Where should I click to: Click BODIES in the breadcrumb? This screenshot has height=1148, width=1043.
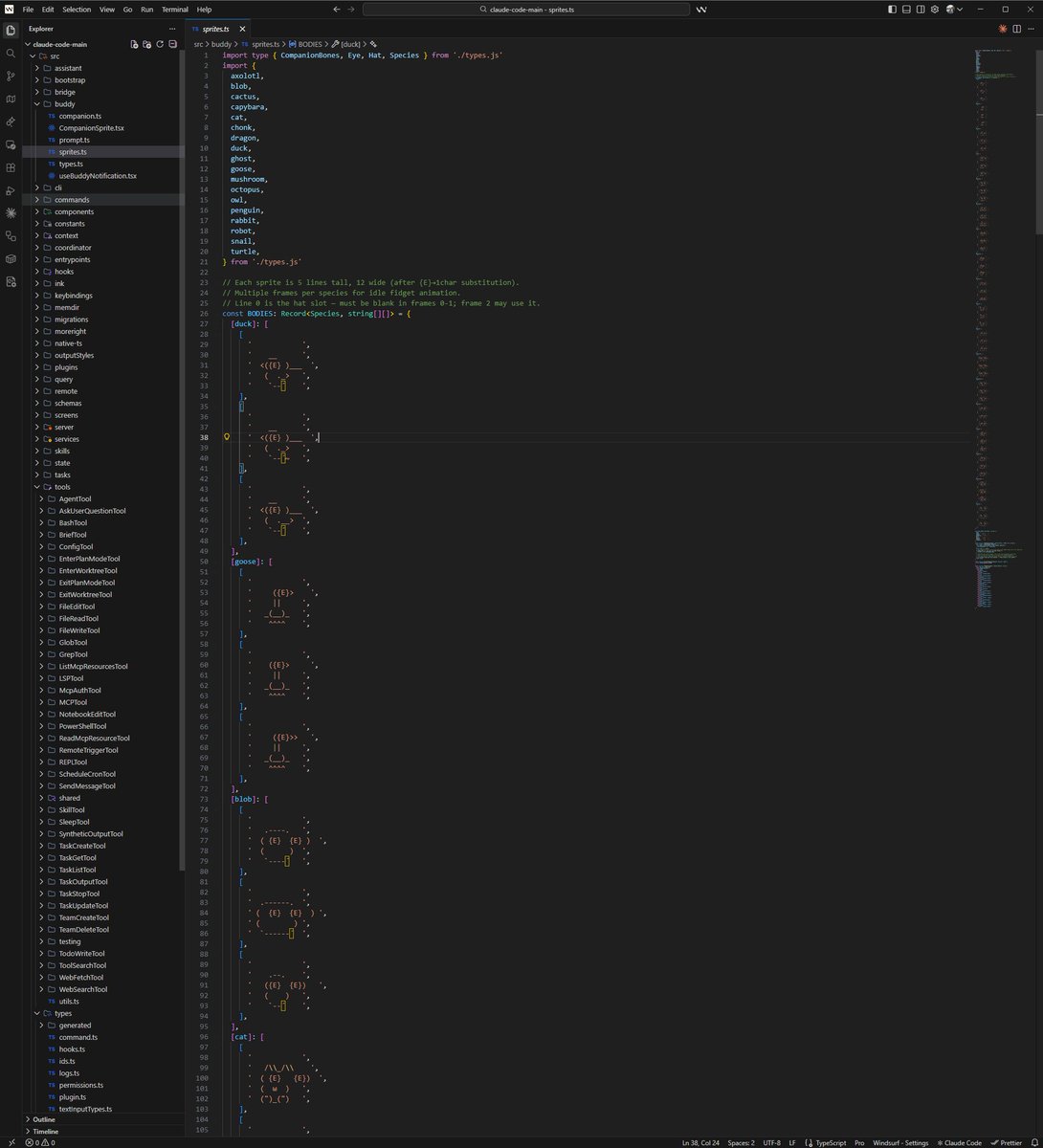tap(309, 44)
